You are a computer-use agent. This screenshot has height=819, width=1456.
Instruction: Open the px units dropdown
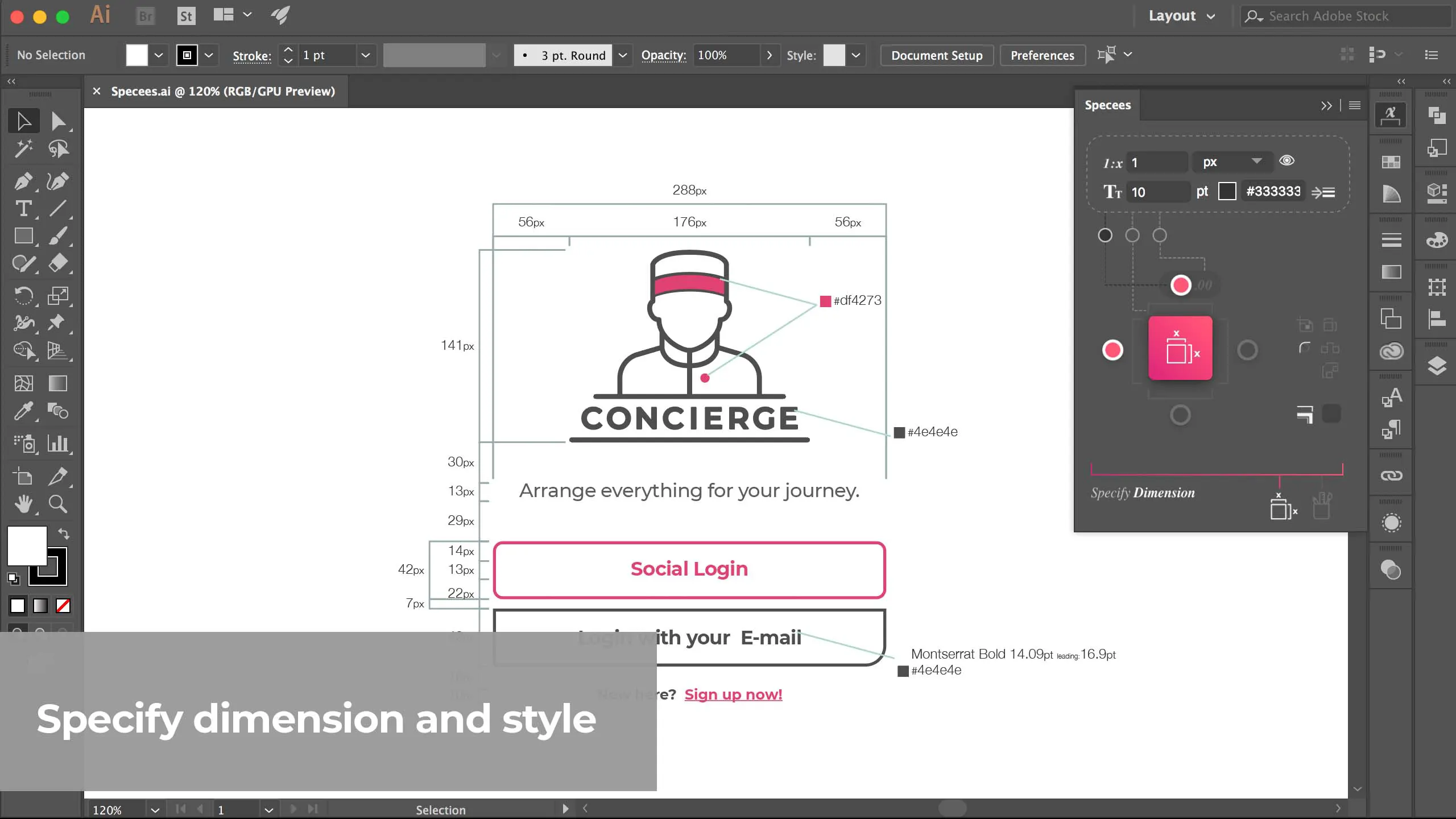click(1232, 162)
